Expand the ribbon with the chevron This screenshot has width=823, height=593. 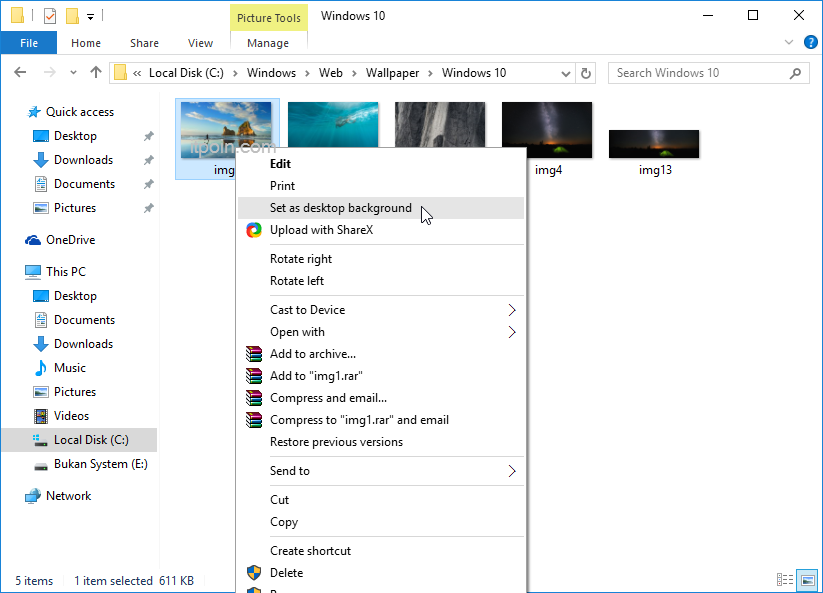coord(788,42)
